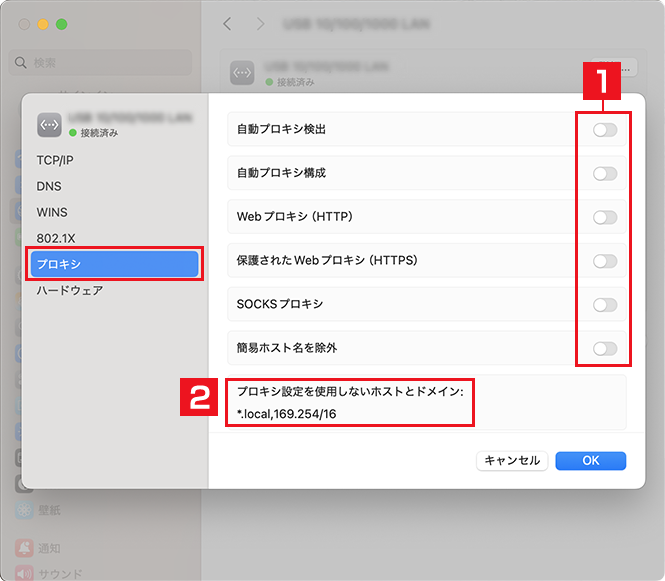The width and height of the screenshot is (665, 581).
Task: Select the WINS tab
Action: tap(52, 212)
